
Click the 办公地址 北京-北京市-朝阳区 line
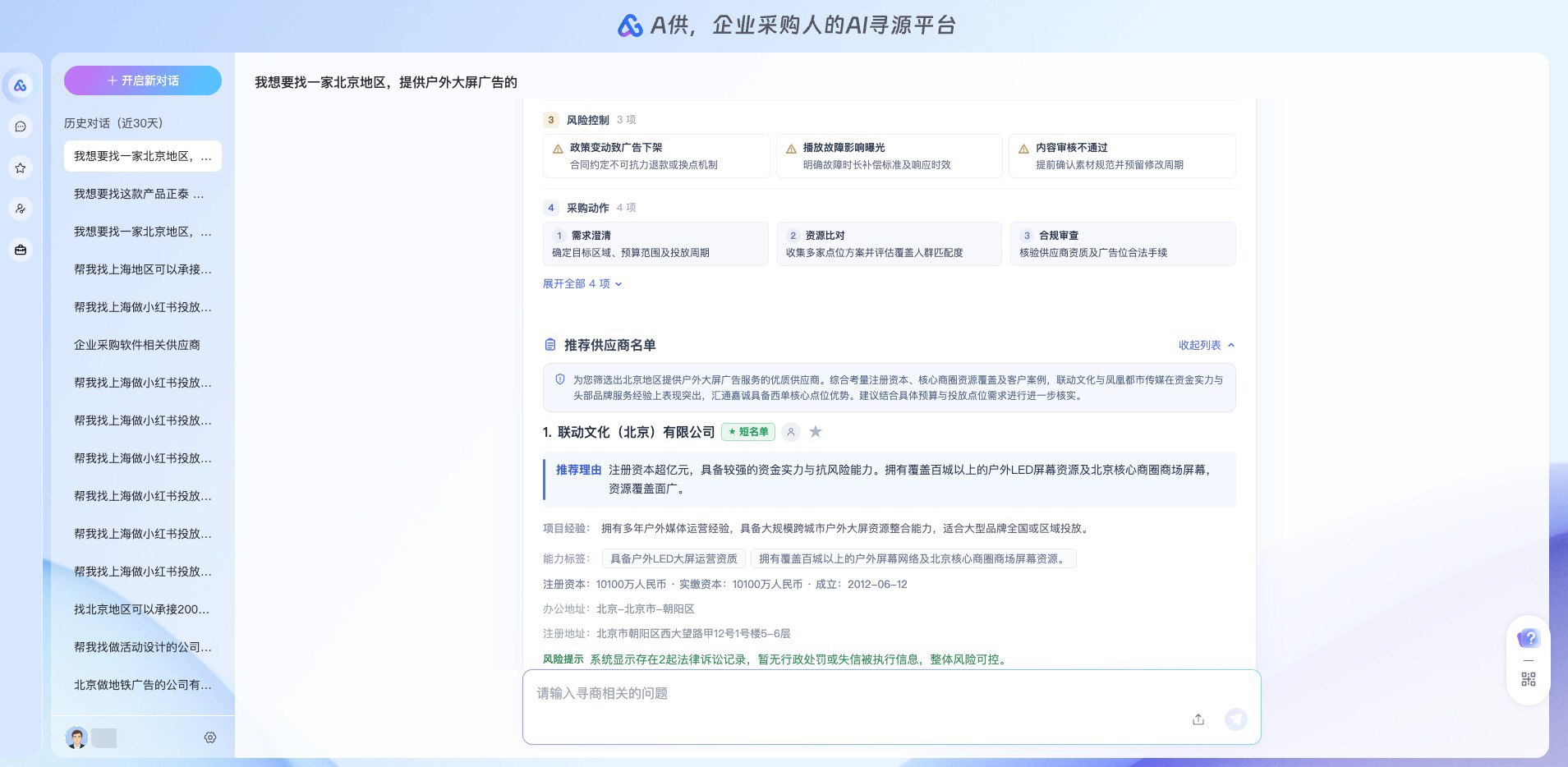pyautogui.click(x=618, y=609)
